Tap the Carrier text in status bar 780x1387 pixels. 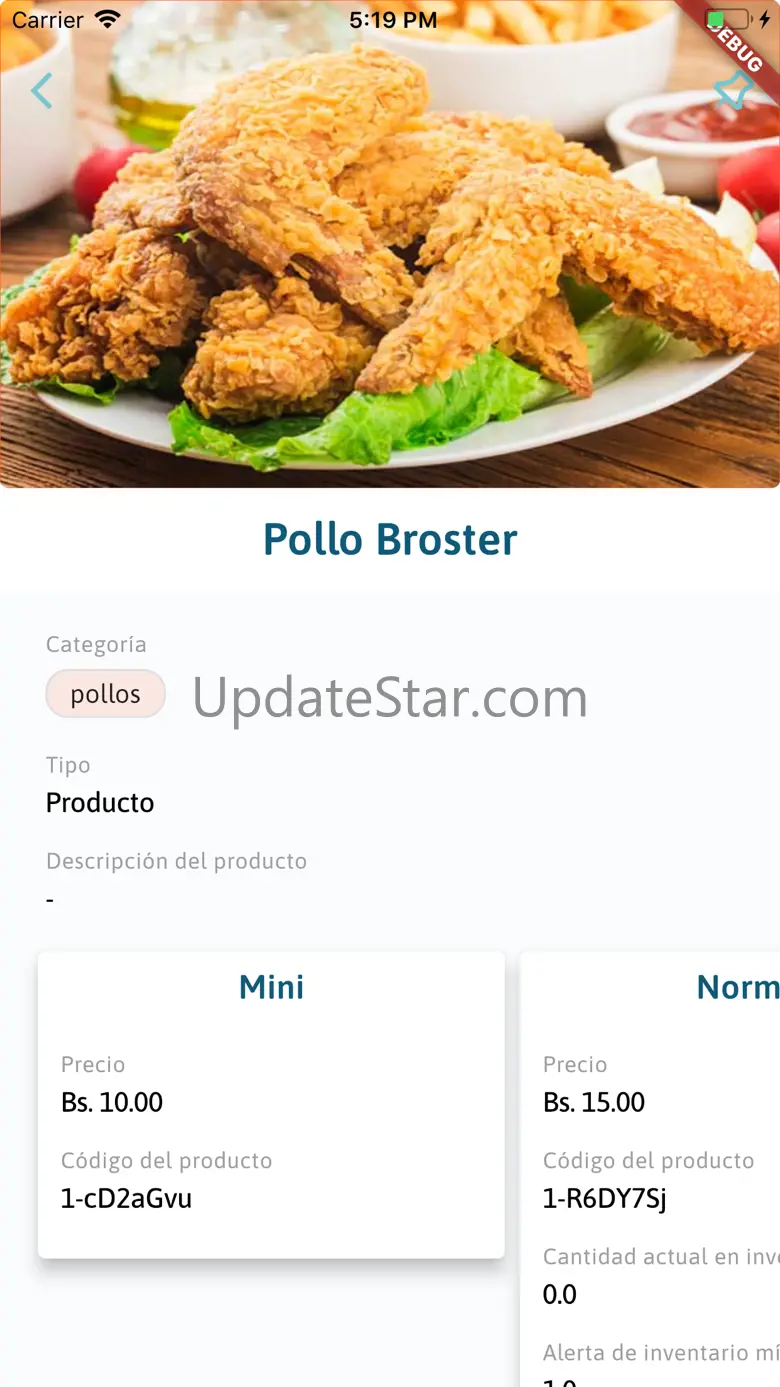(48, 20)
